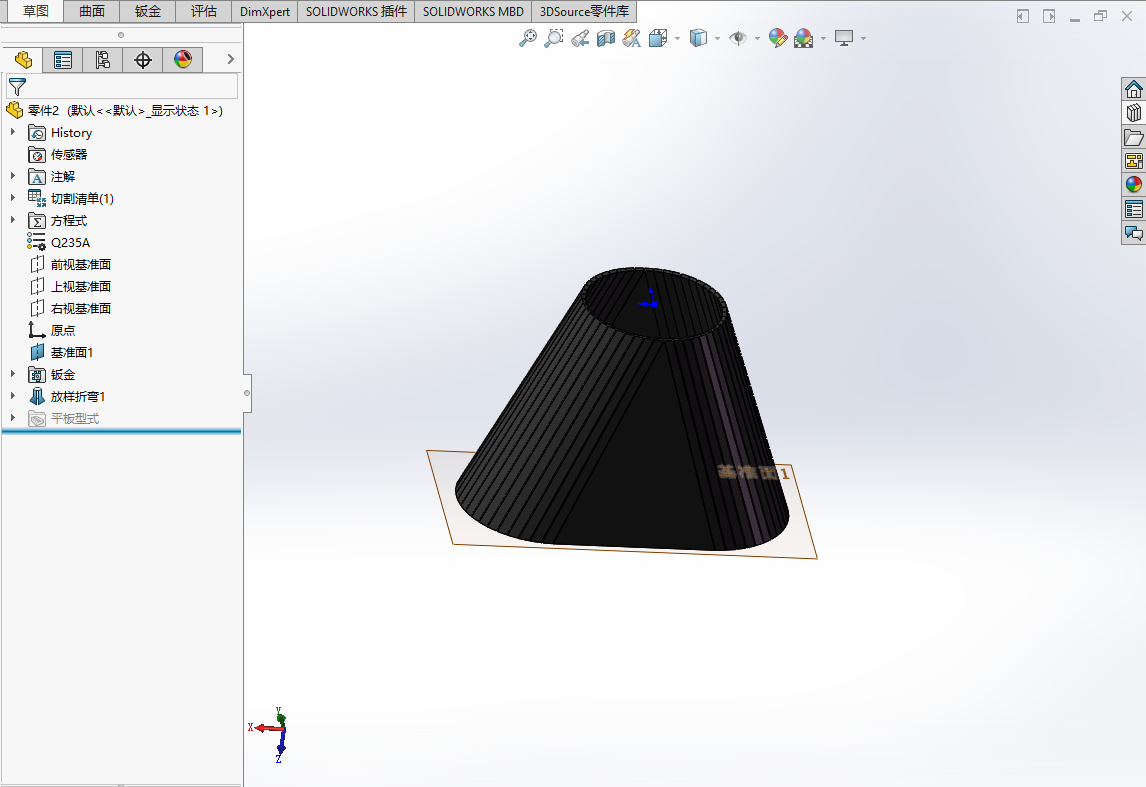This screenshot has height=787, width=1146.
Task: Click the Display Style icon
Action: (699, 38)
